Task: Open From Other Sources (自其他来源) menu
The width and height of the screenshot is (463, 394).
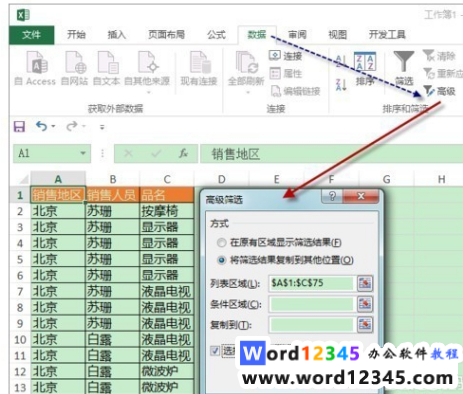Action: tap(147, 72)
